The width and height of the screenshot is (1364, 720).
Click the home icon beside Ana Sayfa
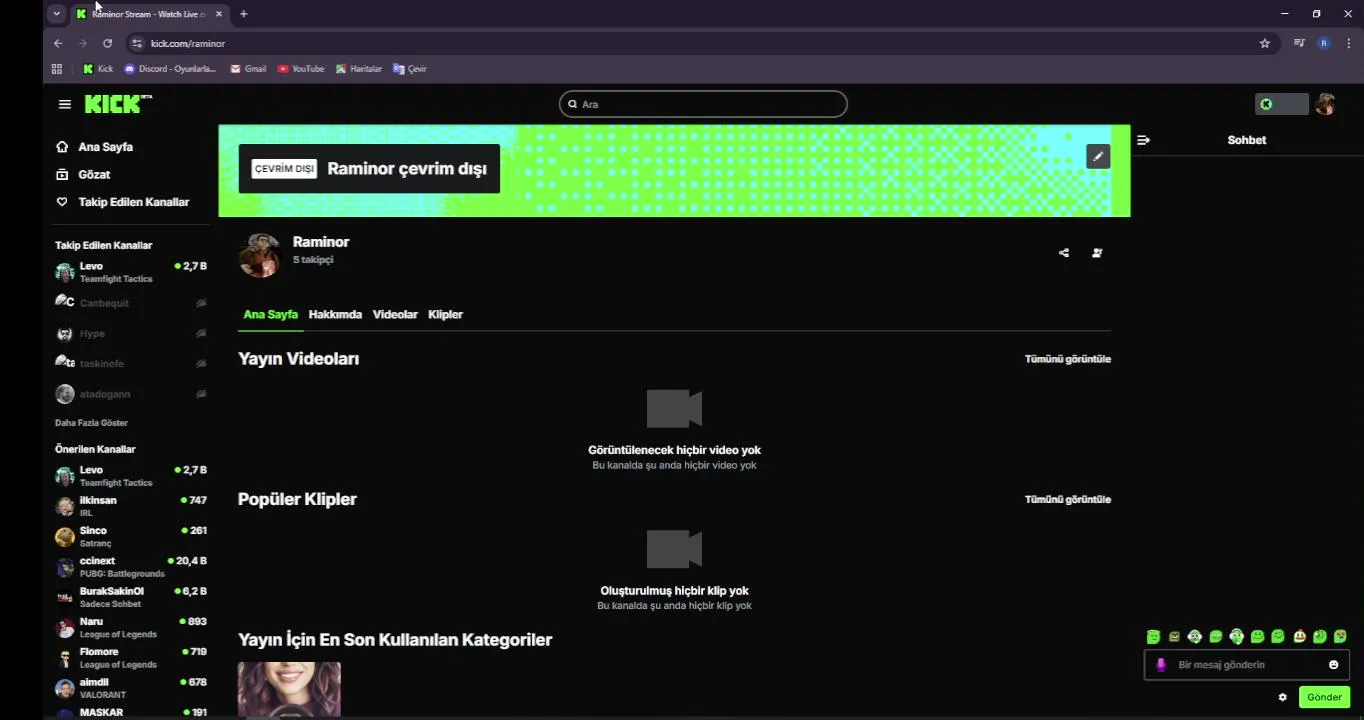click(x=62, y=147)
